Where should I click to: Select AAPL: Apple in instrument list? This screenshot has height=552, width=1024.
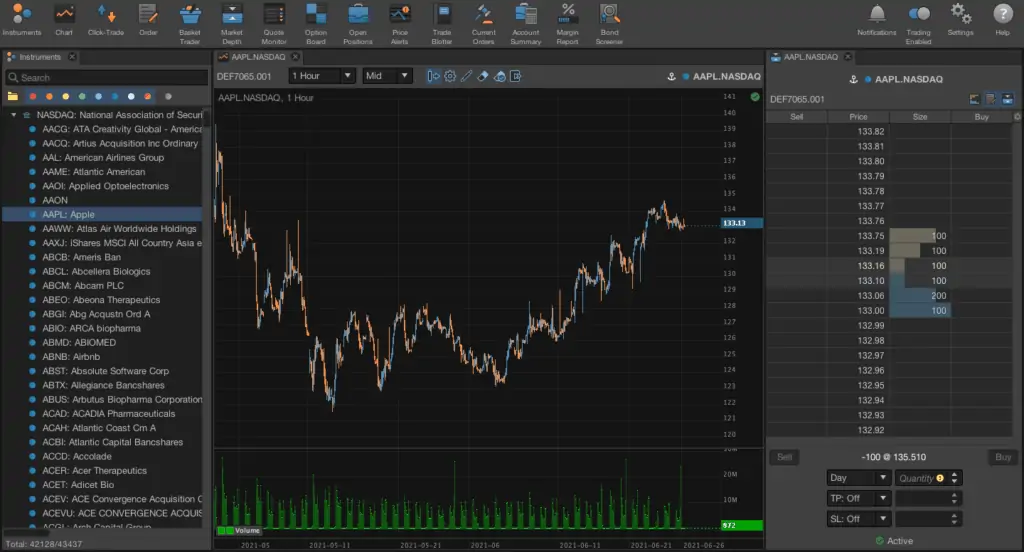click(x=103, y=214)
